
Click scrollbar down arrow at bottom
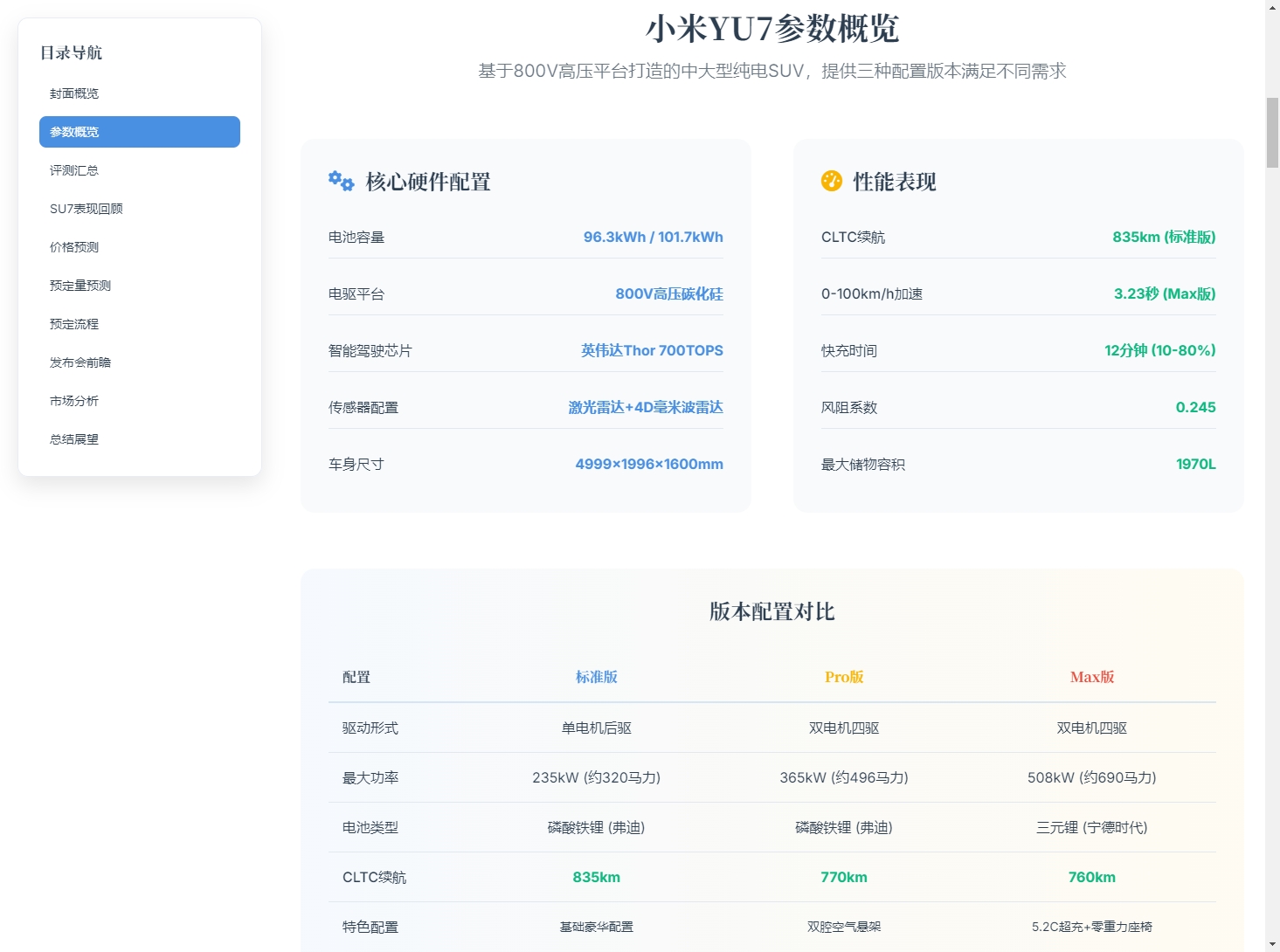1272,944
